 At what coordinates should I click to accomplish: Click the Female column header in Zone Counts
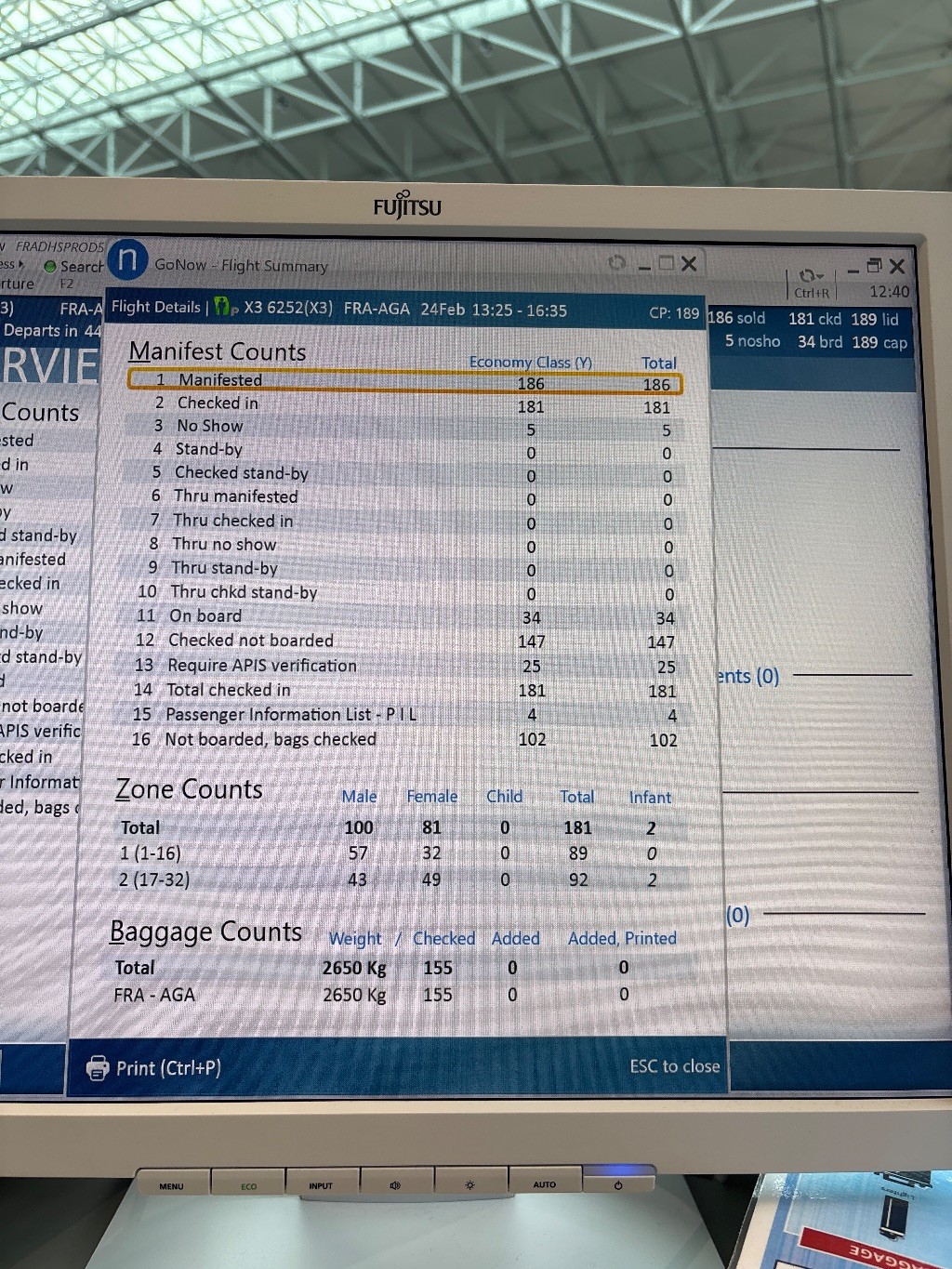tap(431, 797)
